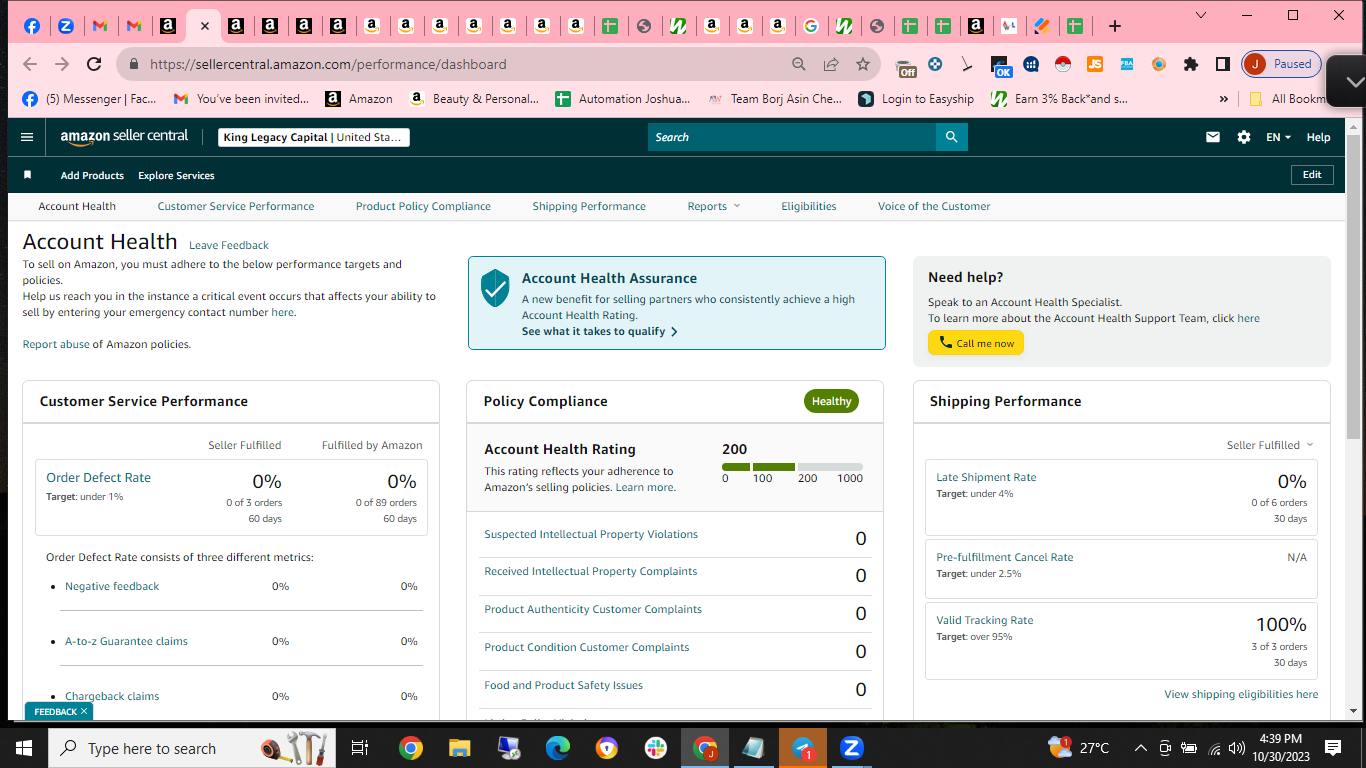Show hidden system tray icons

point(1140,747)
